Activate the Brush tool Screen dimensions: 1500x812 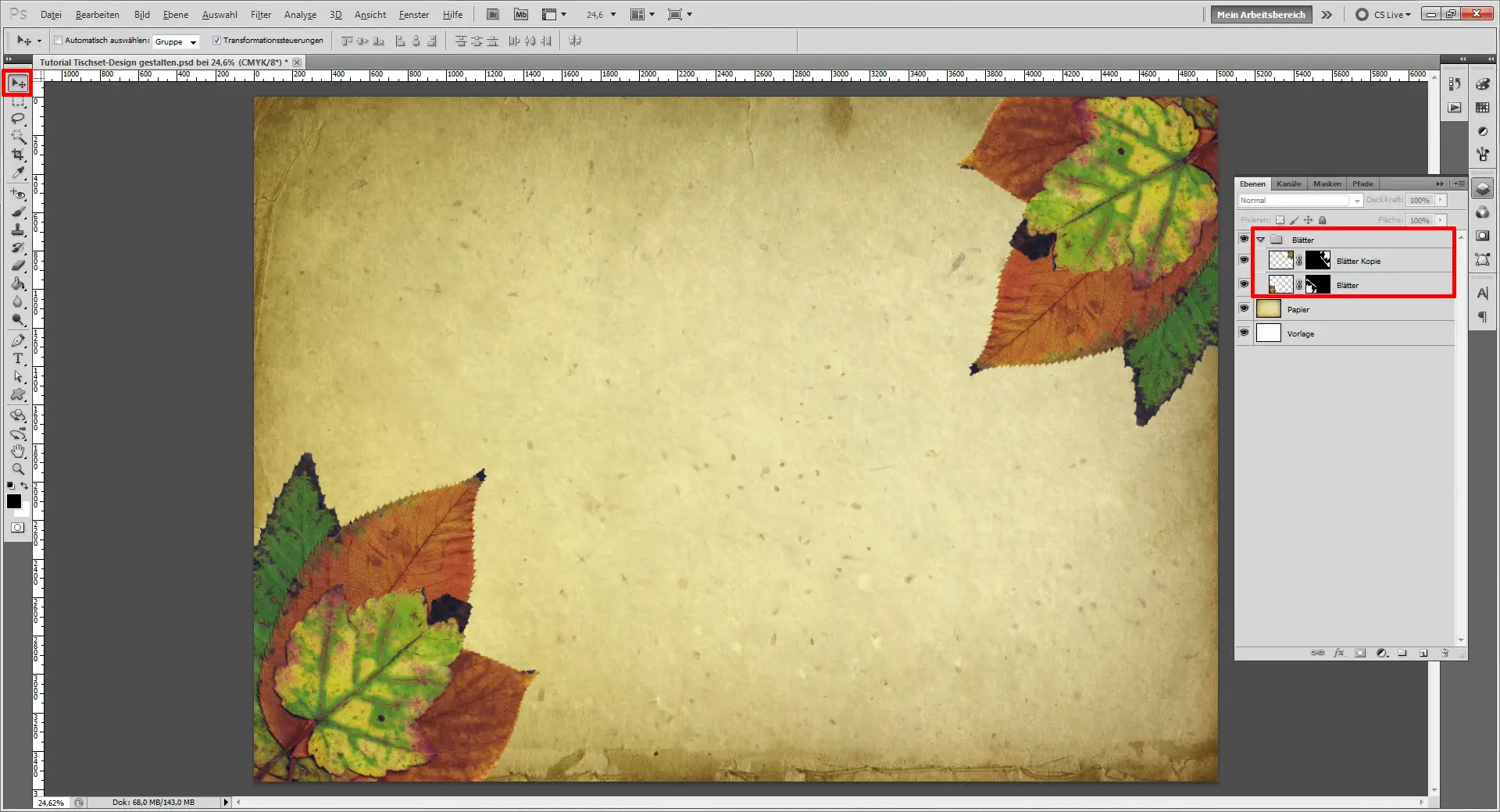[17, 211]
